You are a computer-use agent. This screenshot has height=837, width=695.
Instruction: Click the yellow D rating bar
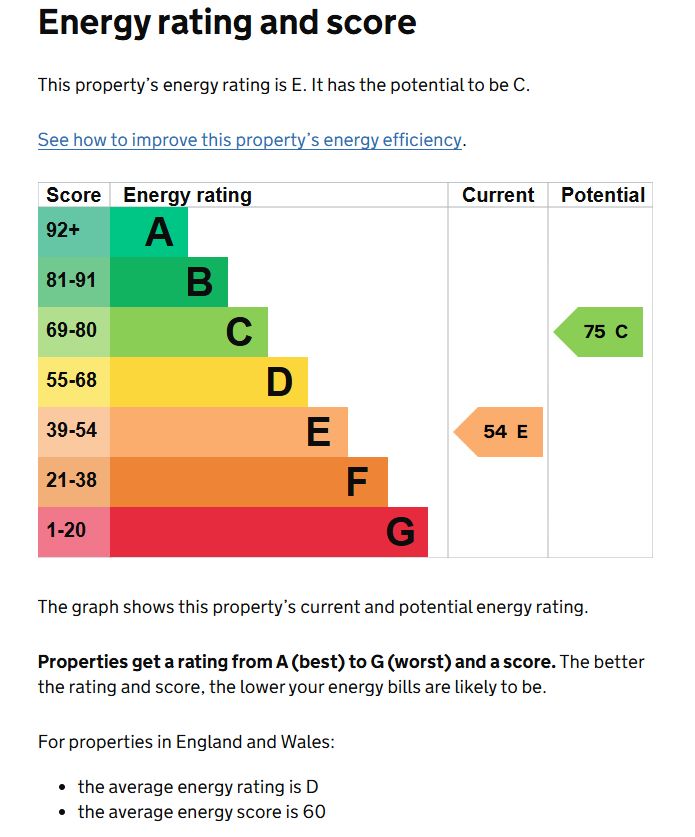pyautogui.click(x=209, y=382)
